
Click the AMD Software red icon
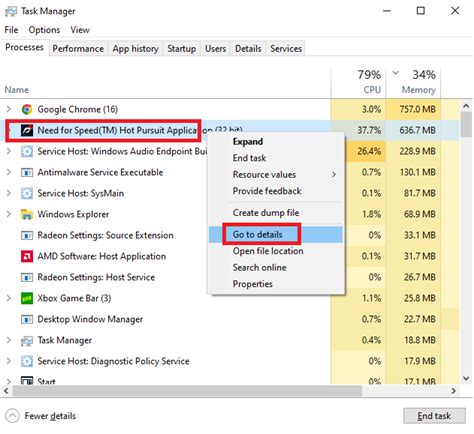pos(27,256)
